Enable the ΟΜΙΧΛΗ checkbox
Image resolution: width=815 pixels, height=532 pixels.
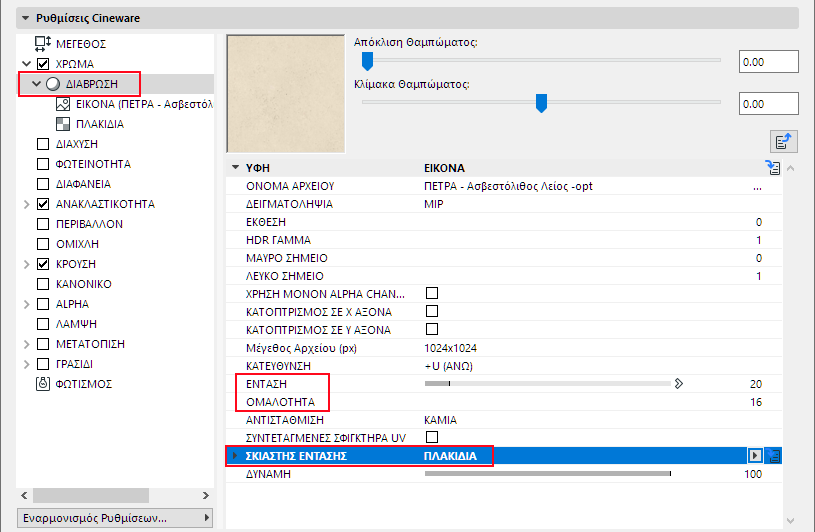43,244
